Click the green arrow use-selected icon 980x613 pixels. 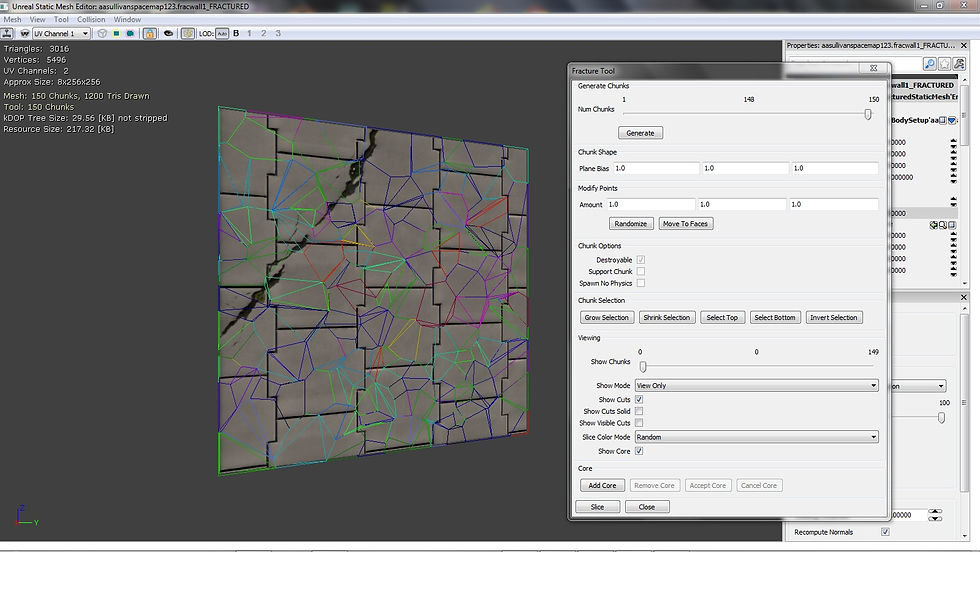click(934, 225)
